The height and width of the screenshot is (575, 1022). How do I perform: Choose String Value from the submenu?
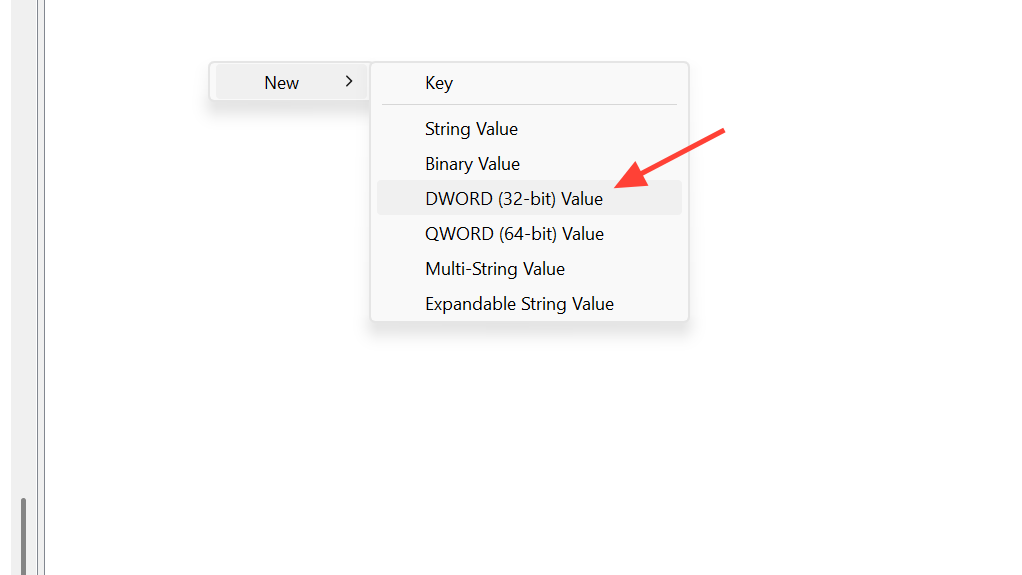pyautogui.click(x=471, y=129)
